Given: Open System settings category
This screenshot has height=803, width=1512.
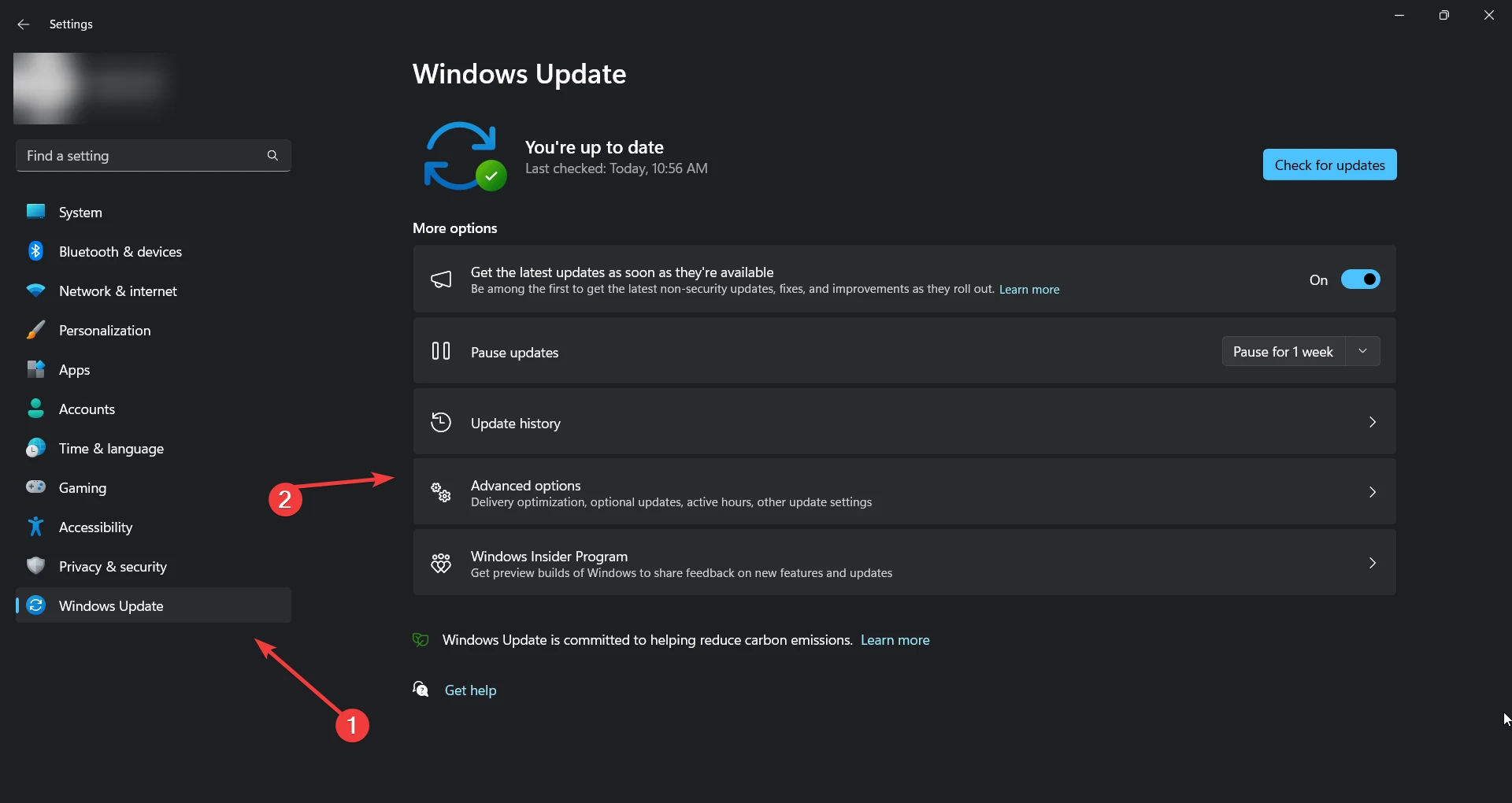Looking at the screenshot, I should pyautogui.click(x=154, y=212).
